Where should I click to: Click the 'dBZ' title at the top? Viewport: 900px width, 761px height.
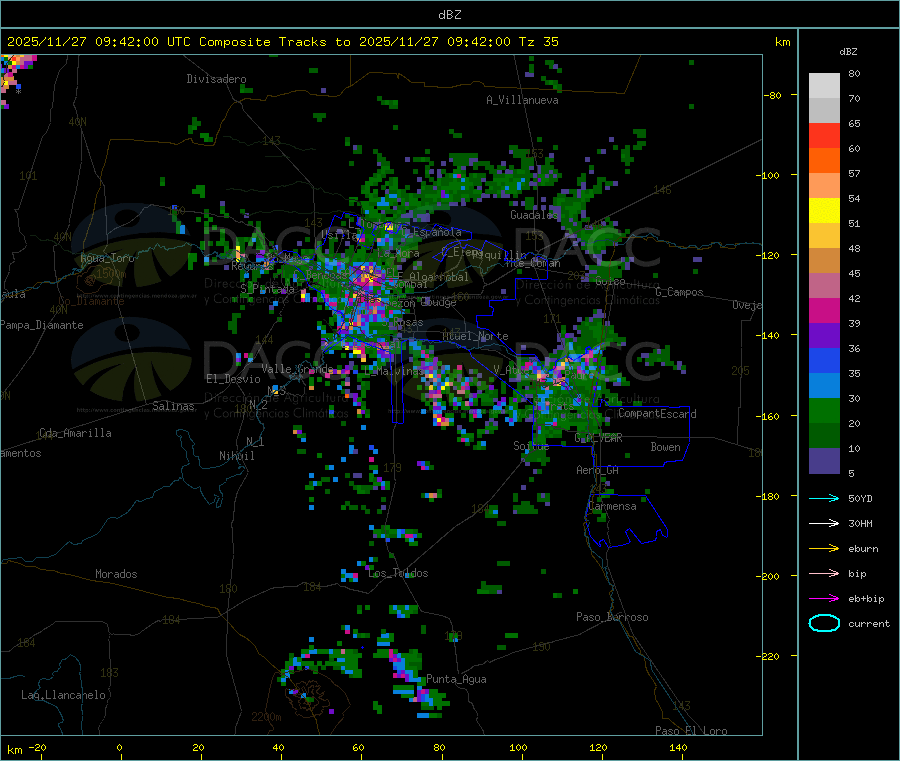pos(449,15)
